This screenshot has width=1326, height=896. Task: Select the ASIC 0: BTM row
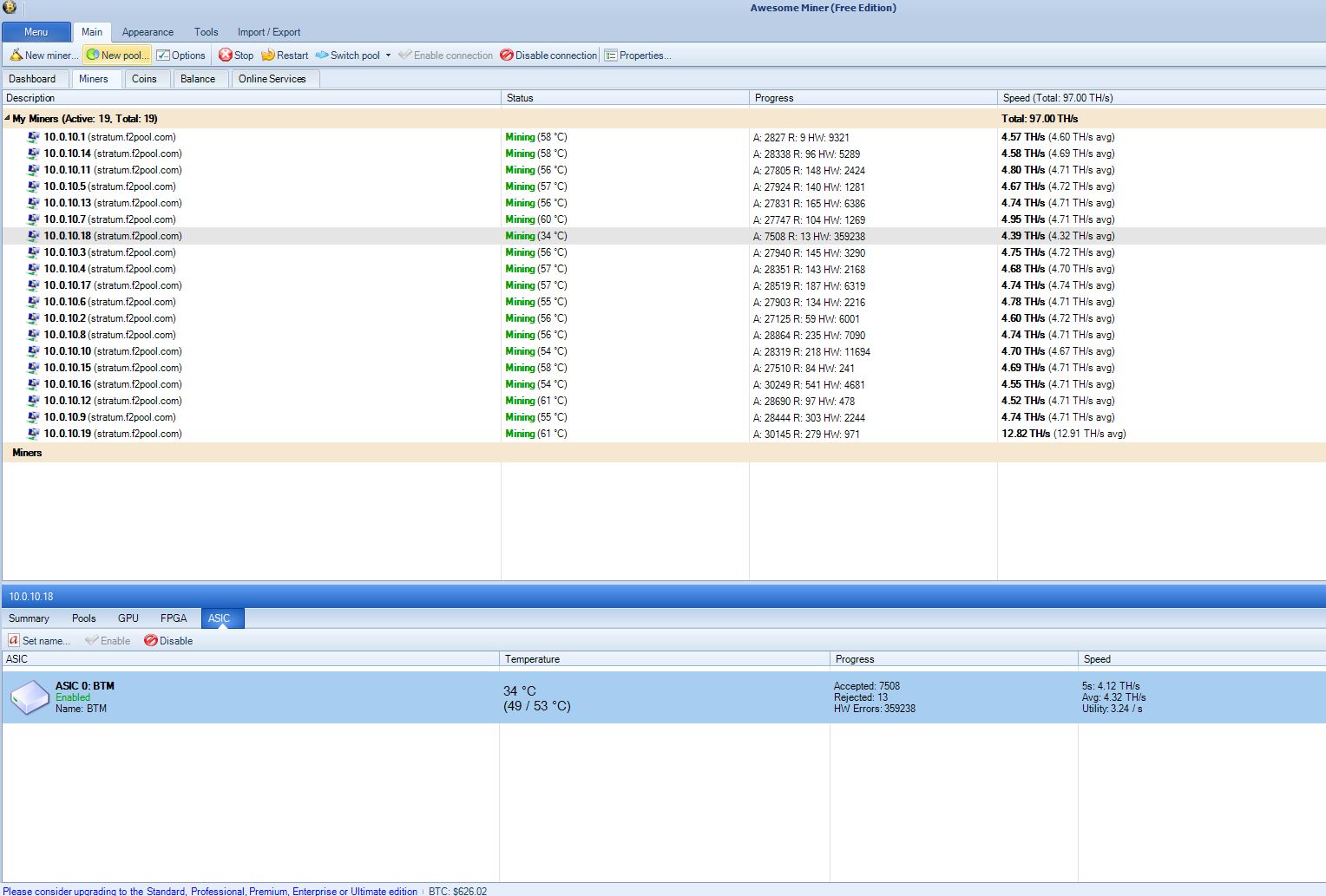tap(85, 697)
